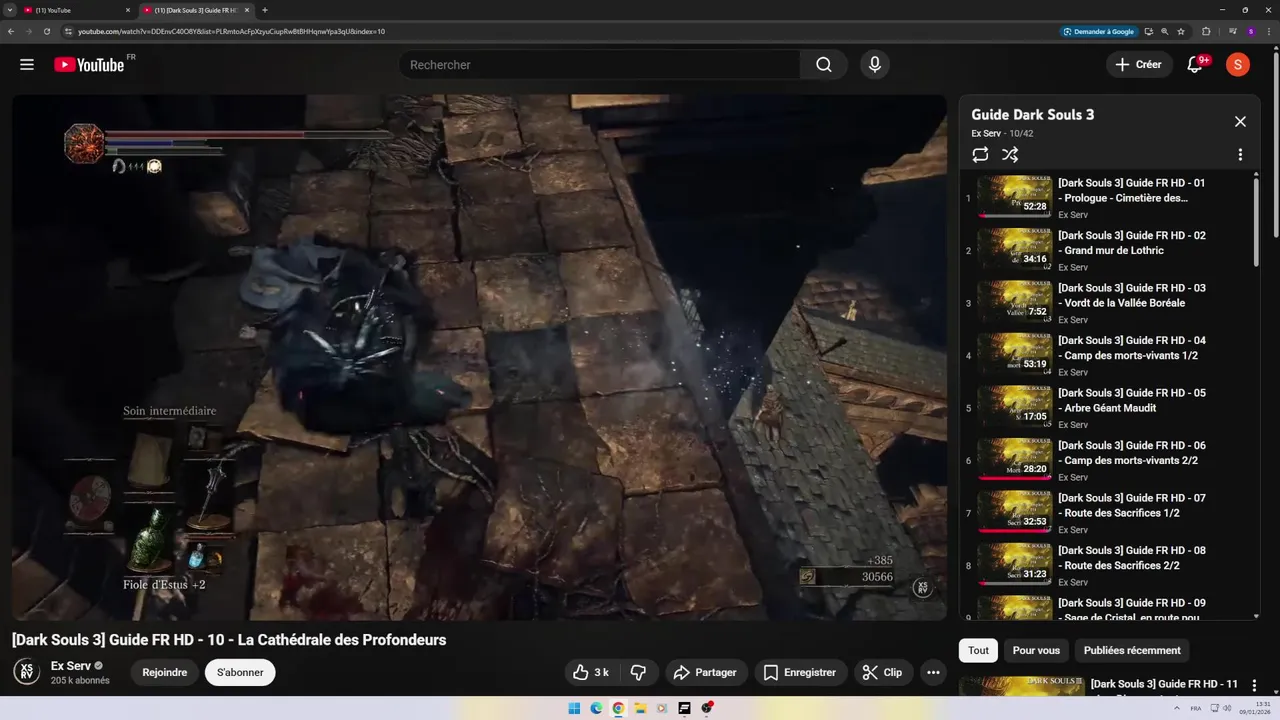Click the search magnifier button
The height and width of the screenshot is (720, 1280).
[823, 65]
